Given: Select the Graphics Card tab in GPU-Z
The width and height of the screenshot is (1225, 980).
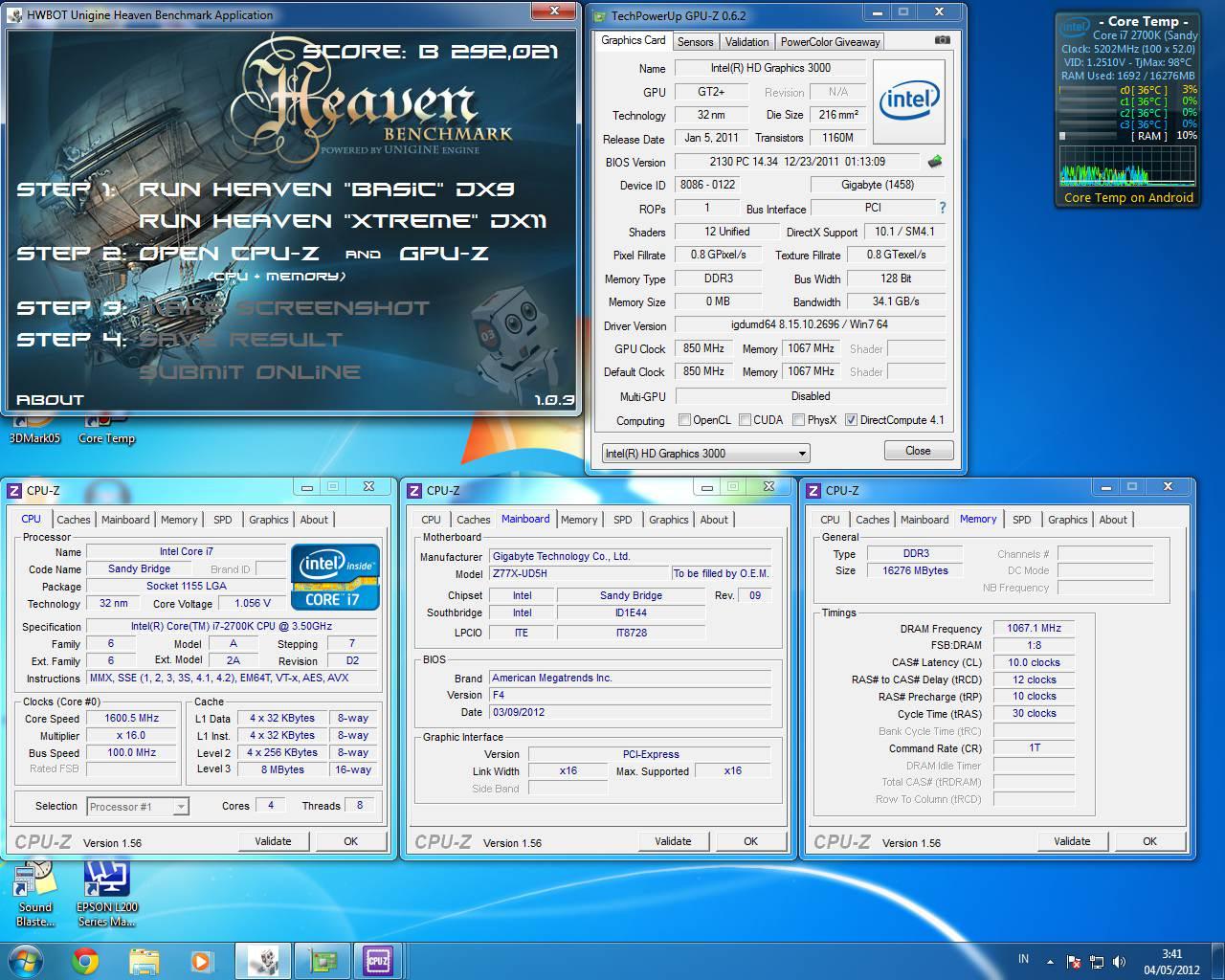Looking at the screenshot, I should point(634,40).
